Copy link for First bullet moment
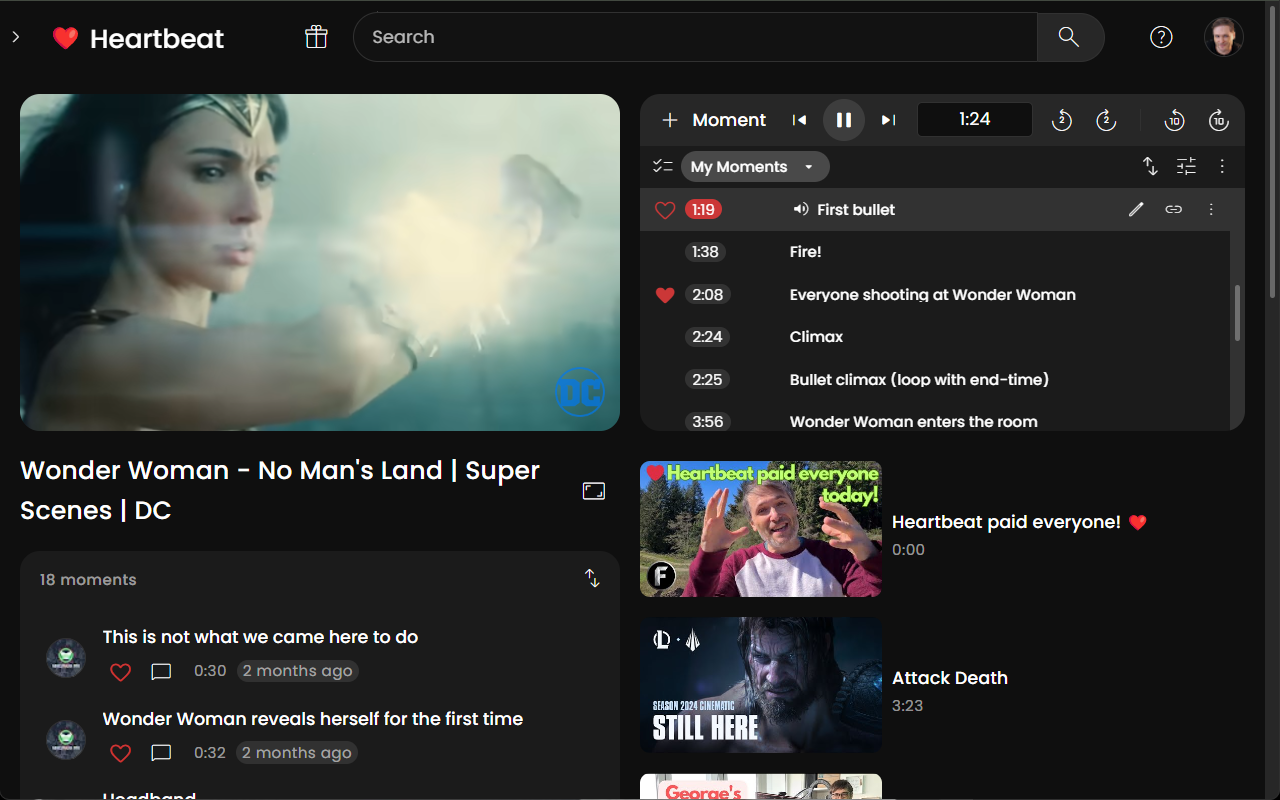This screenshot has height=800, width=1280. 1174,210
